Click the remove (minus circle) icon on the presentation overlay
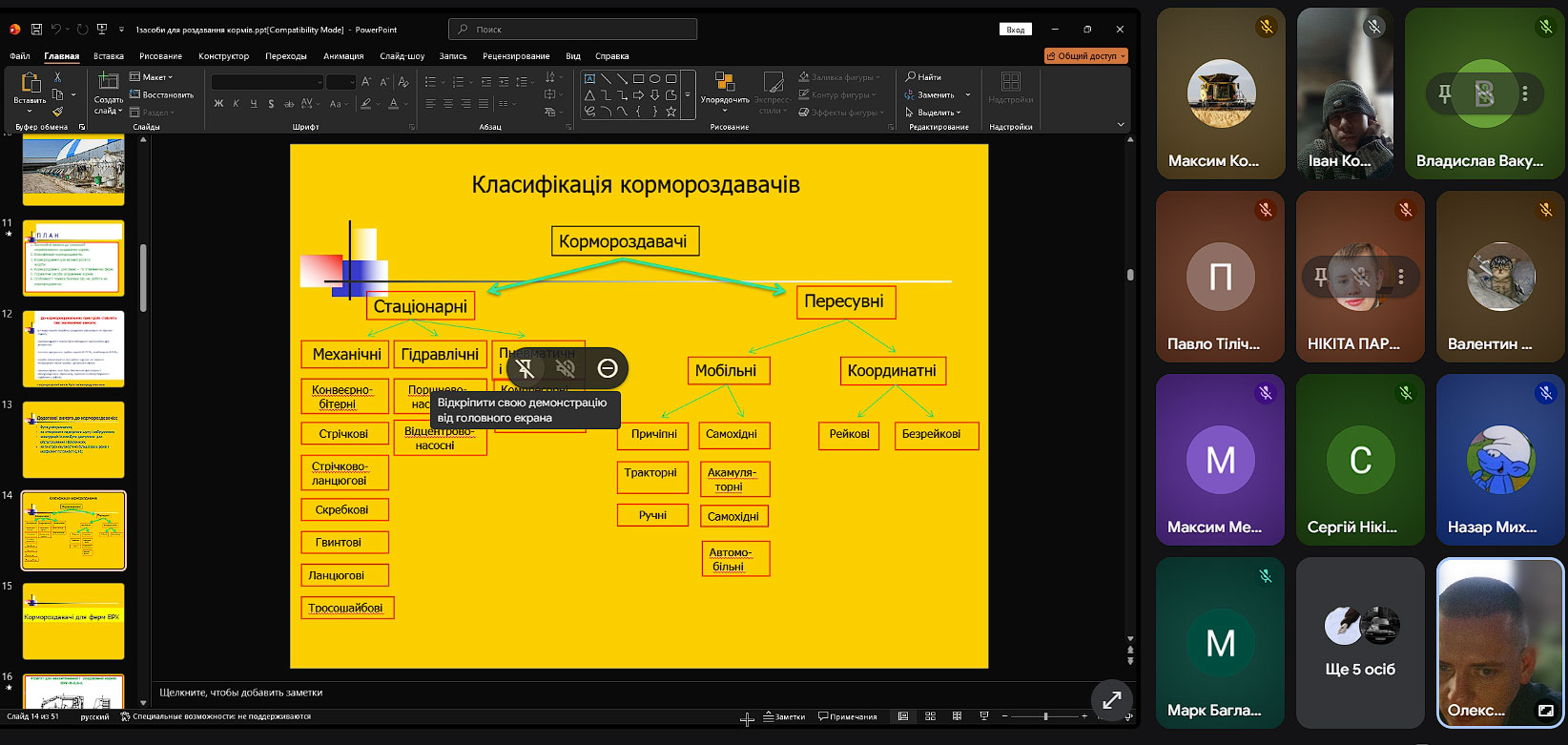This screenshot has height=745, width=1568. click(608, 368)
